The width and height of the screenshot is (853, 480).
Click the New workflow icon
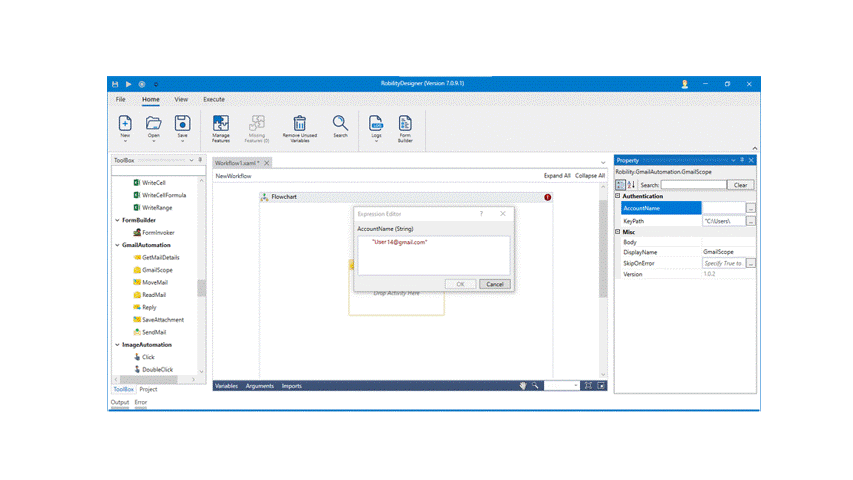tap(125, 123)
